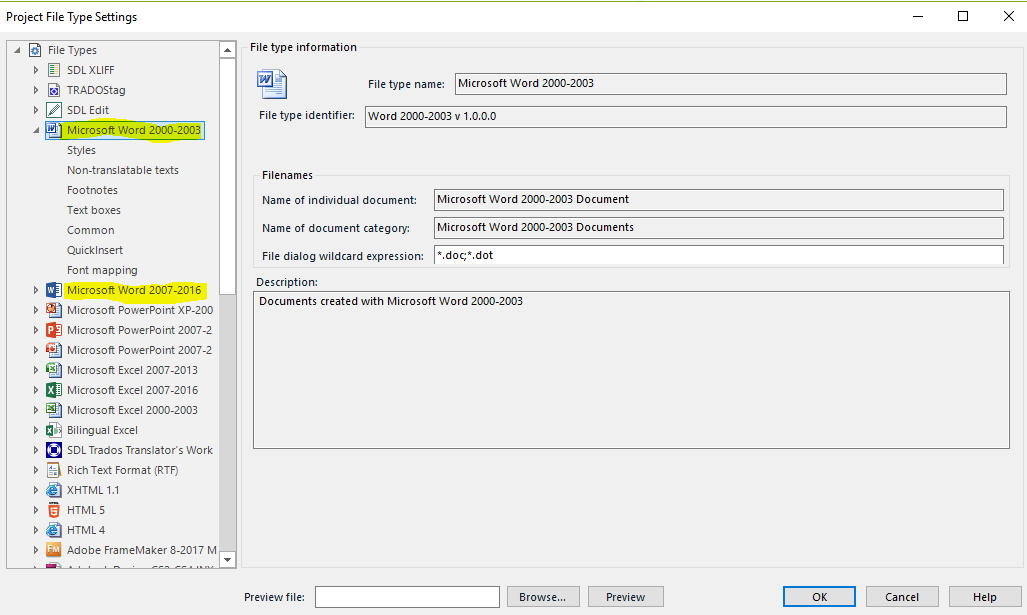Image resolution: width=1027 pixels, height=615 pixels.
Task: Confirm settings with the OK button
Action: pyautogui.click(x=819, y=597)
